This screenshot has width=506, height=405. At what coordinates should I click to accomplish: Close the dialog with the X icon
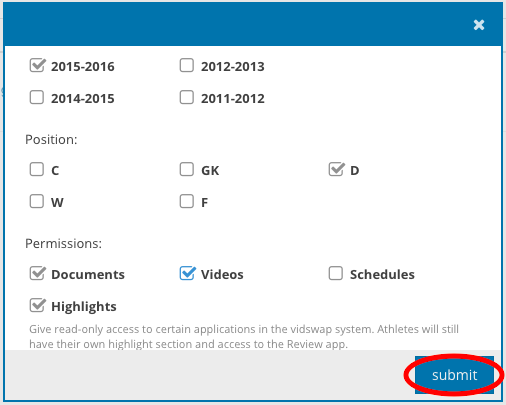[x=479, y=25]
